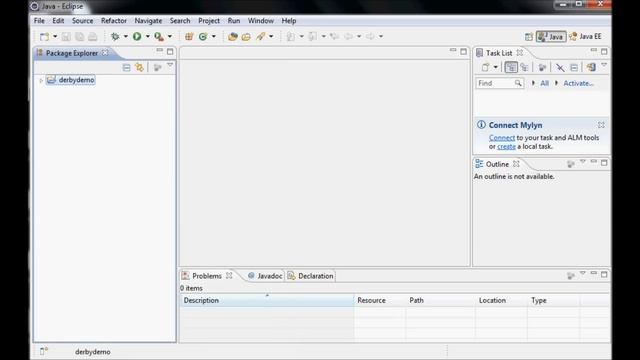640x360 pixels.
Task: Open the Refactor menu
Action: coord(114,20)
